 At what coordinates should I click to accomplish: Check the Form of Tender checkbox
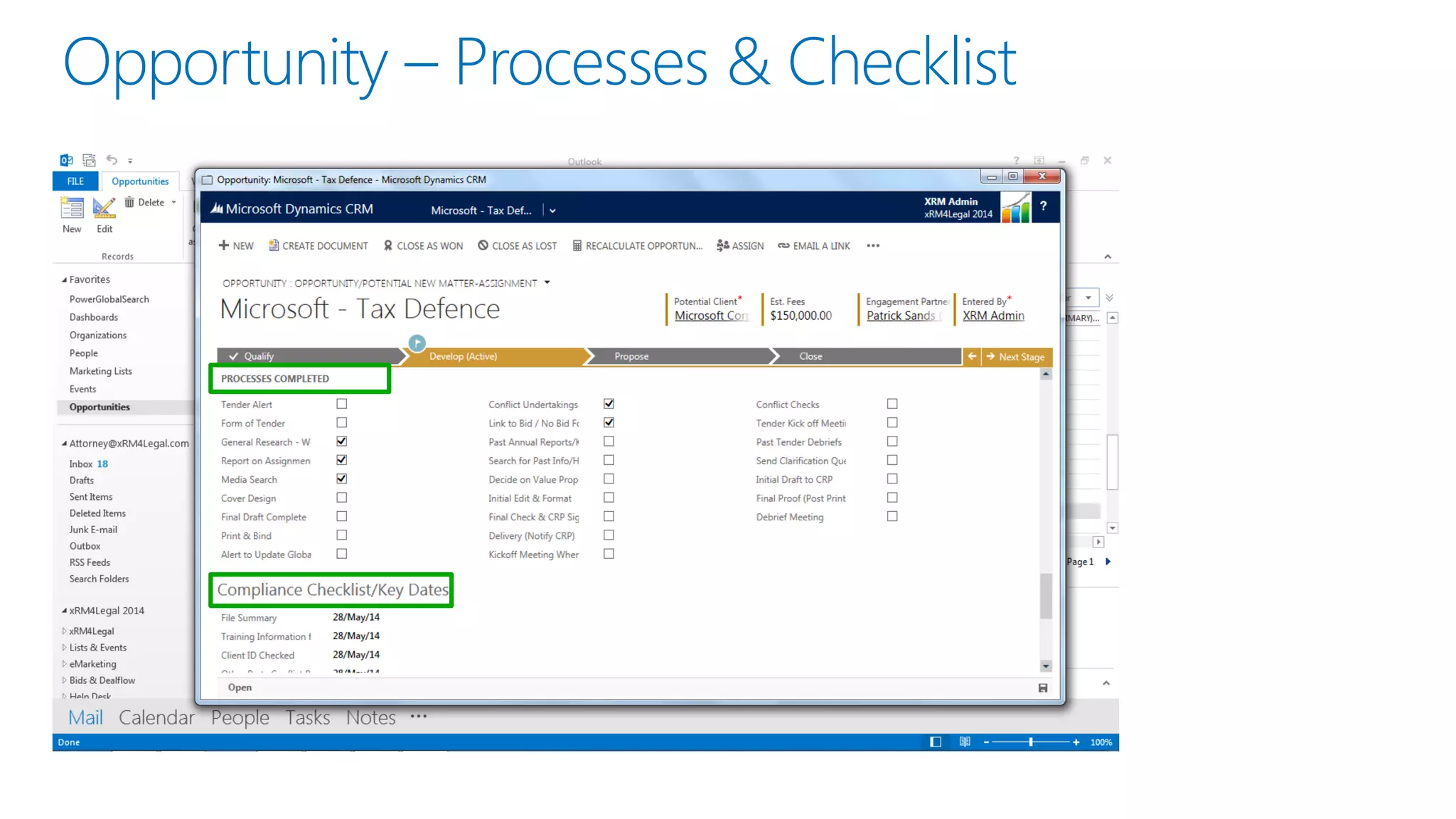pyautogui.click(x=342, y=422)
